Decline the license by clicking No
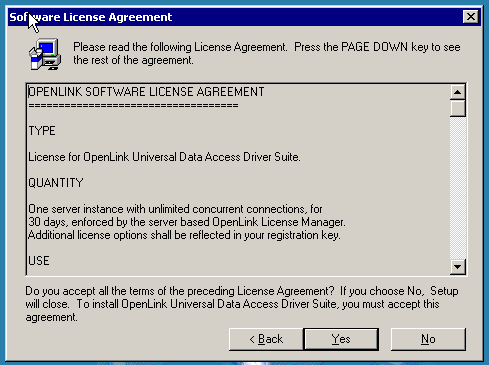The height and width of the screenshot is (365, 489). [428, 339]
